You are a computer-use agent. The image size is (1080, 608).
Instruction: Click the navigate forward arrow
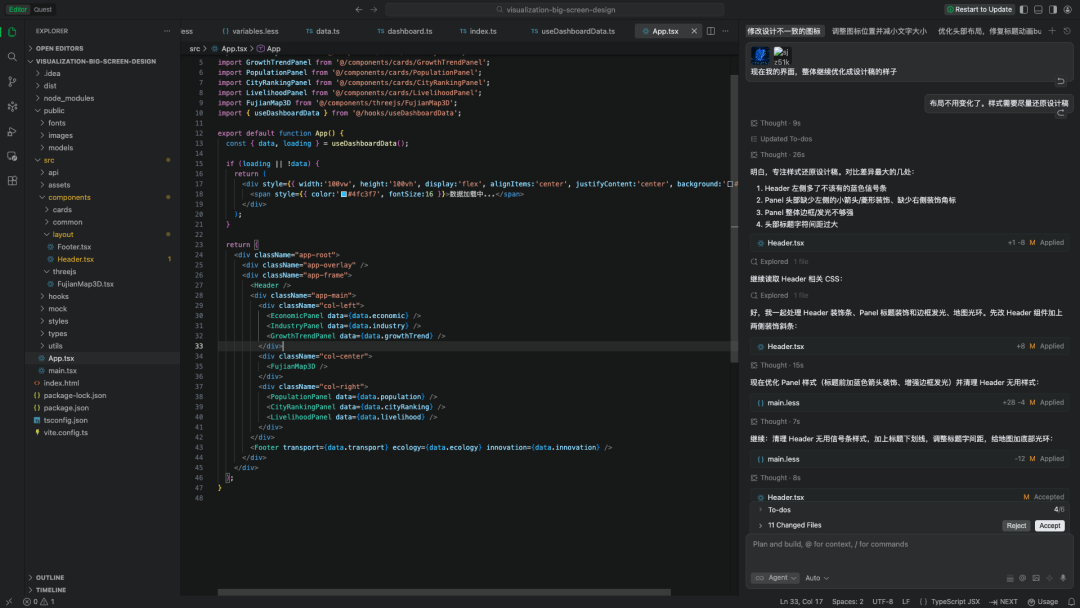374,10
